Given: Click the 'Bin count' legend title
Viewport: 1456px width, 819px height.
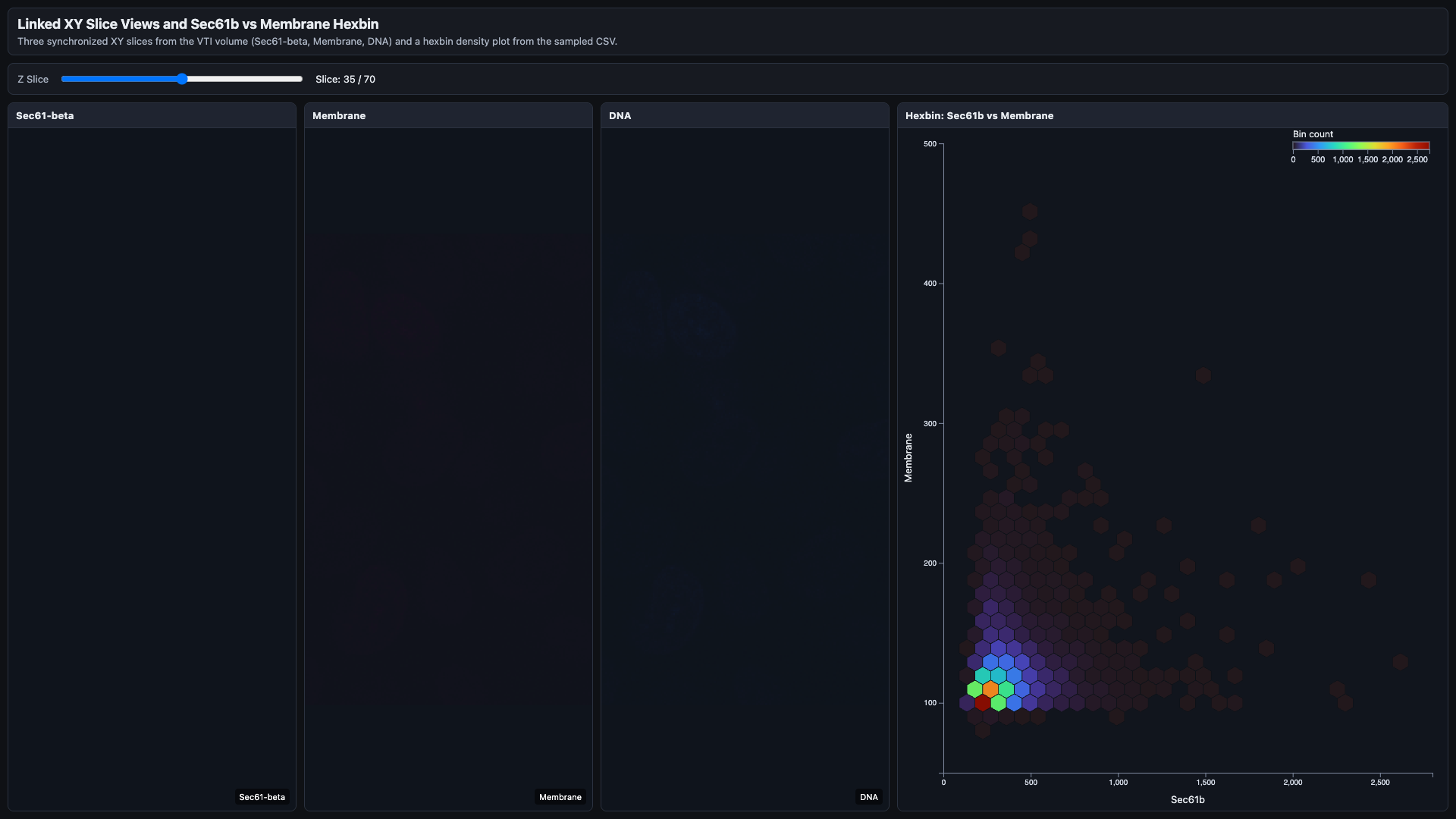Looking at the screenshot, I should tap(1313, 134).
